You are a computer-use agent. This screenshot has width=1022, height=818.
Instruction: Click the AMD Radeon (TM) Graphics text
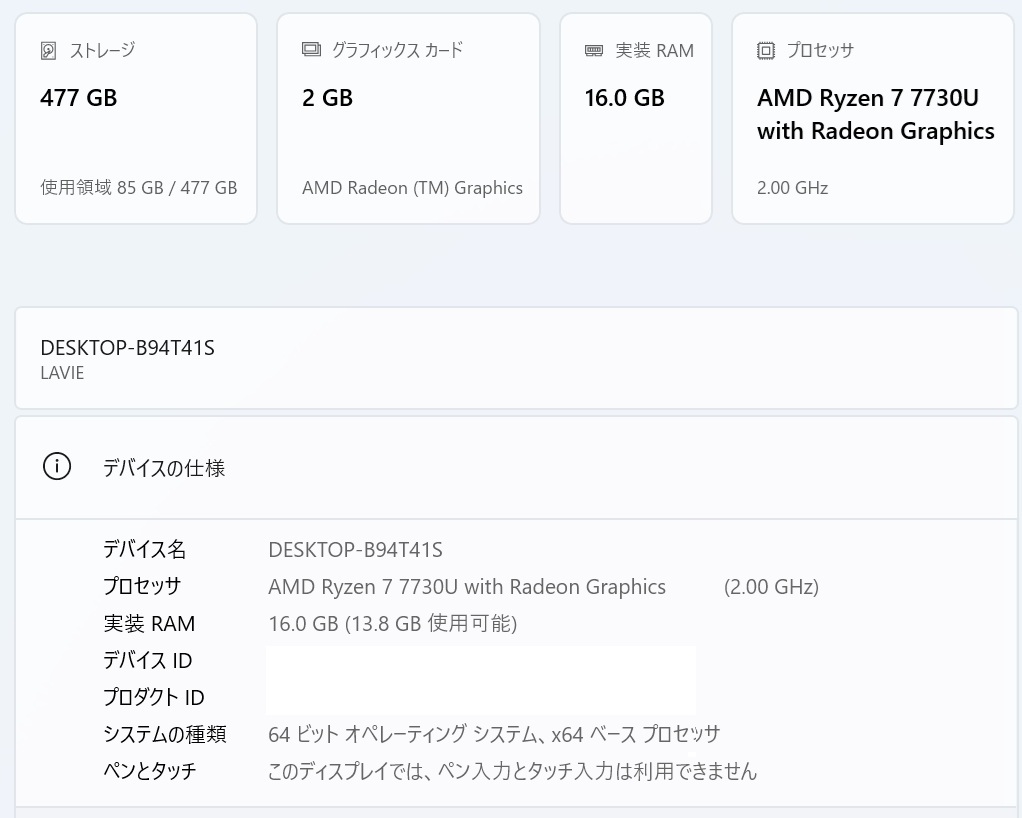point(413,188)
